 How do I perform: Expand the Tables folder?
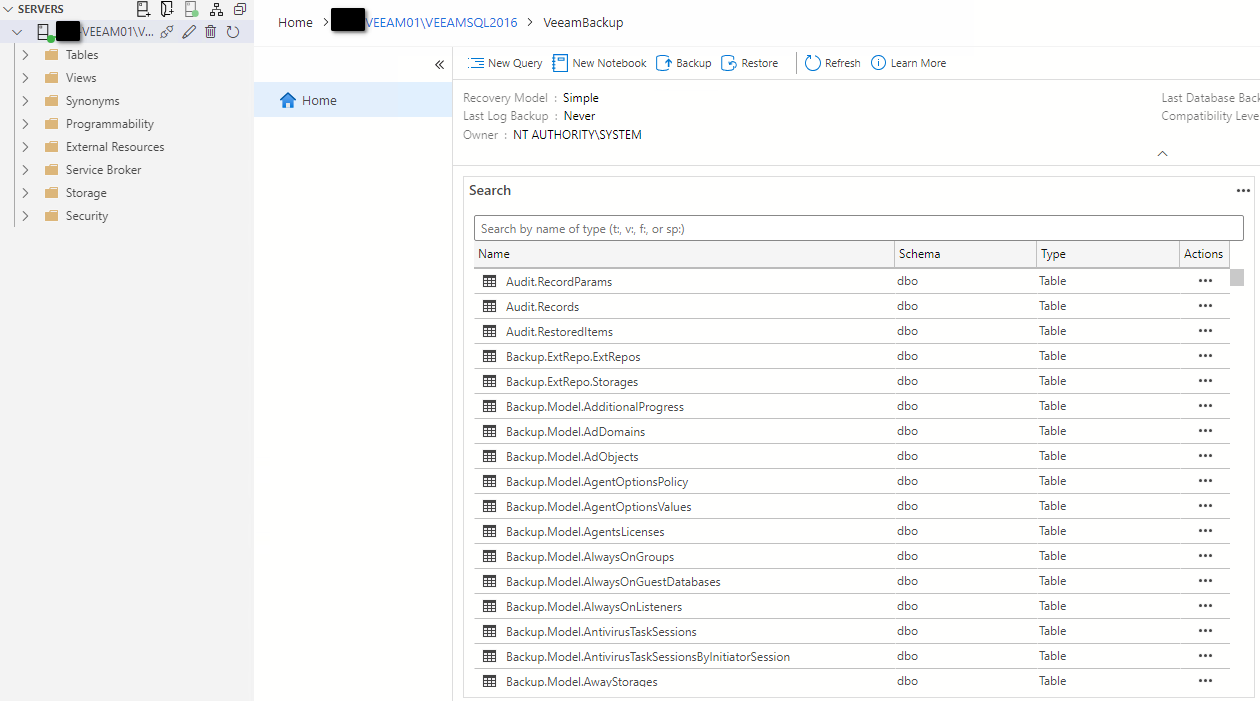pyautogui.click(x=26, y=55)
